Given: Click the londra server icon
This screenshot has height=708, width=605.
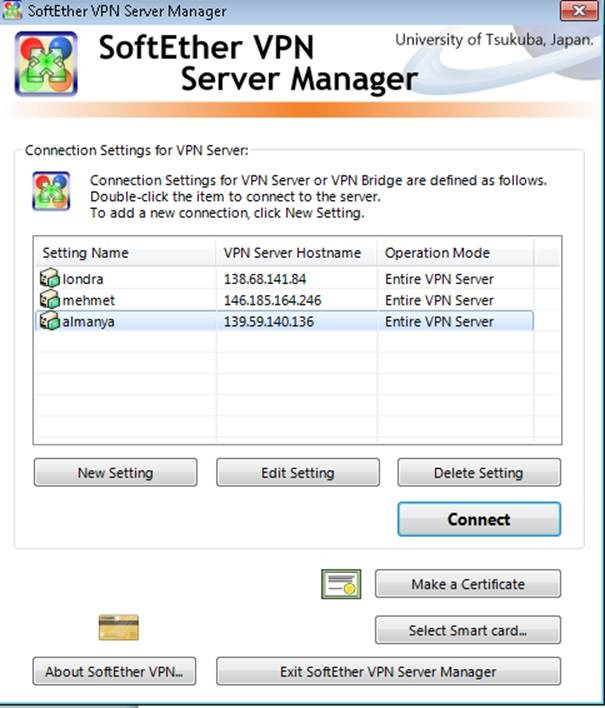Looking at the screenshot, I should click(x=50, y=278).
